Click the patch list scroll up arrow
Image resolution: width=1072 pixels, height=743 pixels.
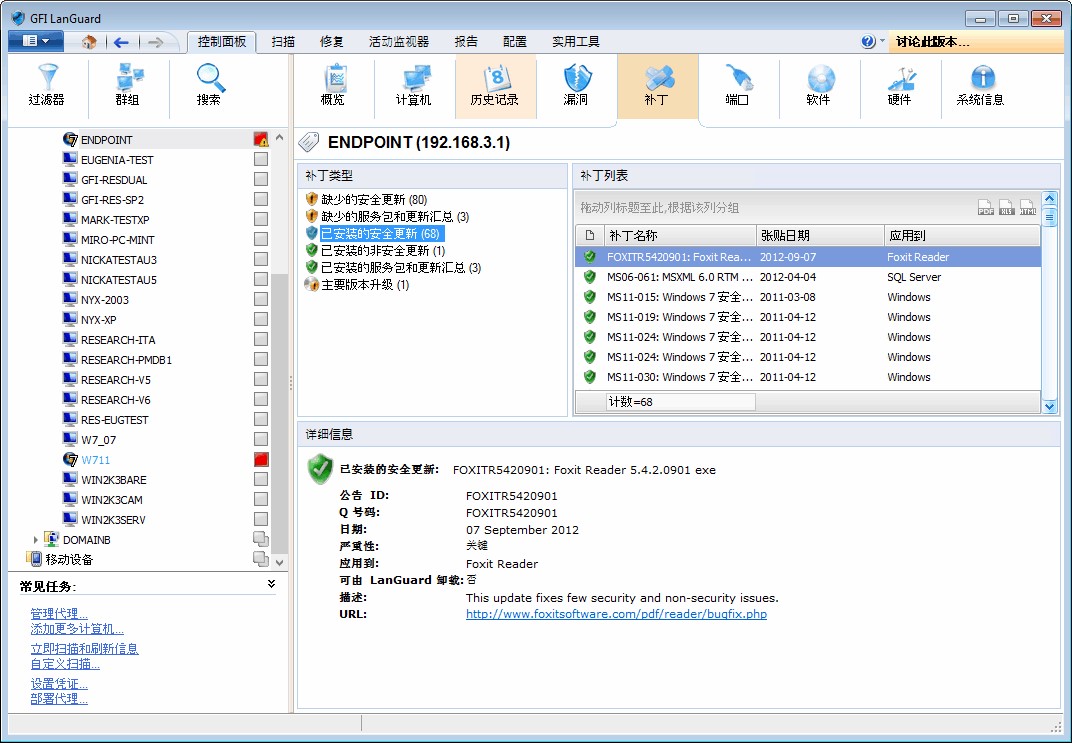pos(1049,199)
